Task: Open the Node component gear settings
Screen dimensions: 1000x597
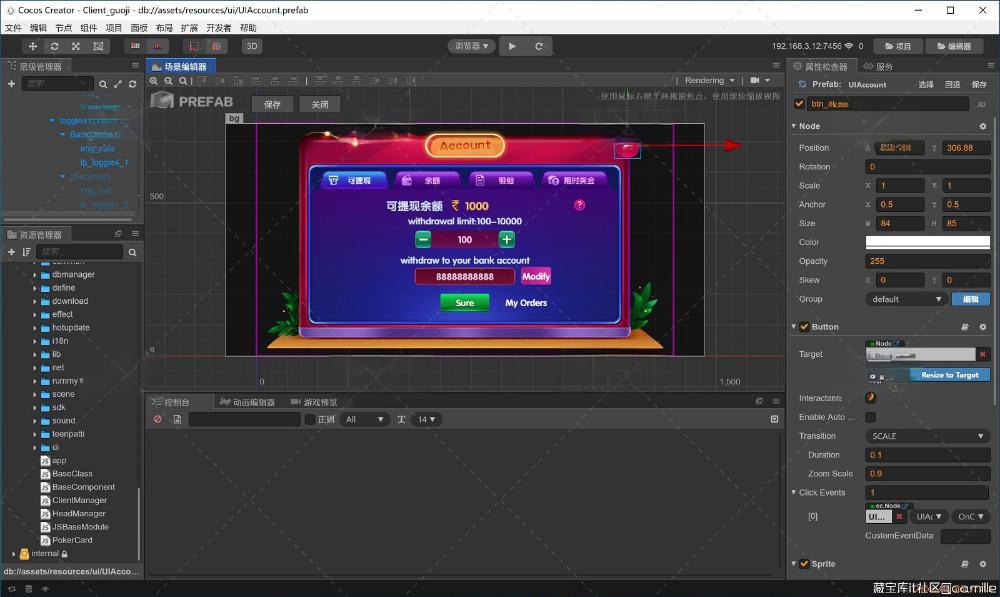Action: tap(982, 126)
